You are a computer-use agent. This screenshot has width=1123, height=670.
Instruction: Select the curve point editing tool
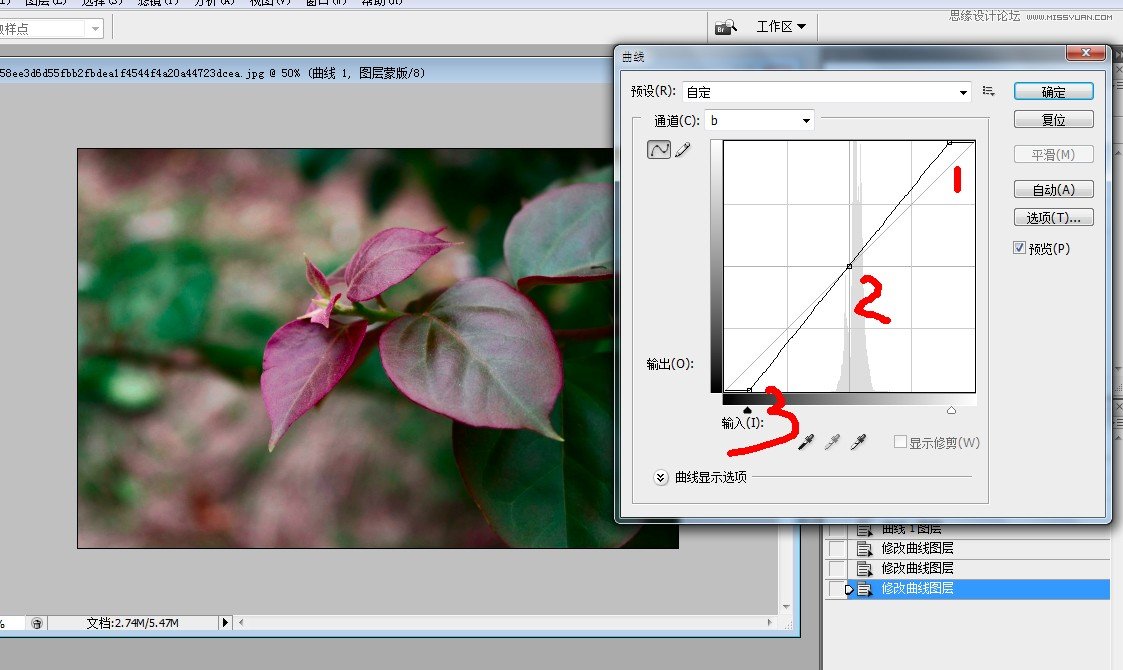point(659,149)
